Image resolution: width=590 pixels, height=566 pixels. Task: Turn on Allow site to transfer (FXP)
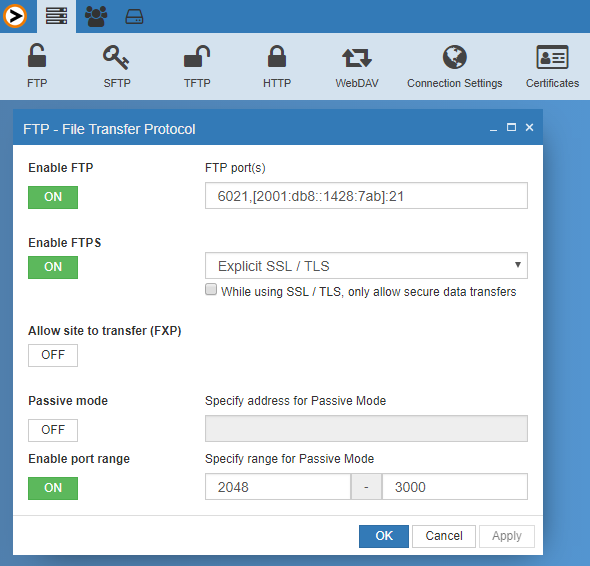53,355
